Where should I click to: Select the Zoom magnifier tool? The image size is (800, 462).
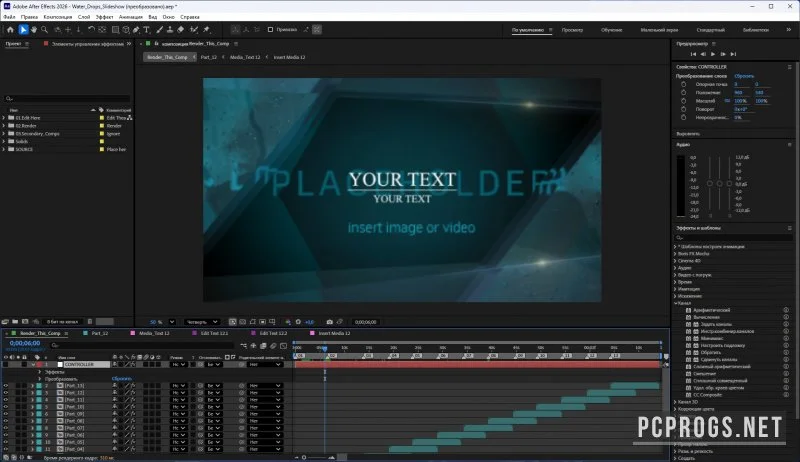click(x=44, y=30)
